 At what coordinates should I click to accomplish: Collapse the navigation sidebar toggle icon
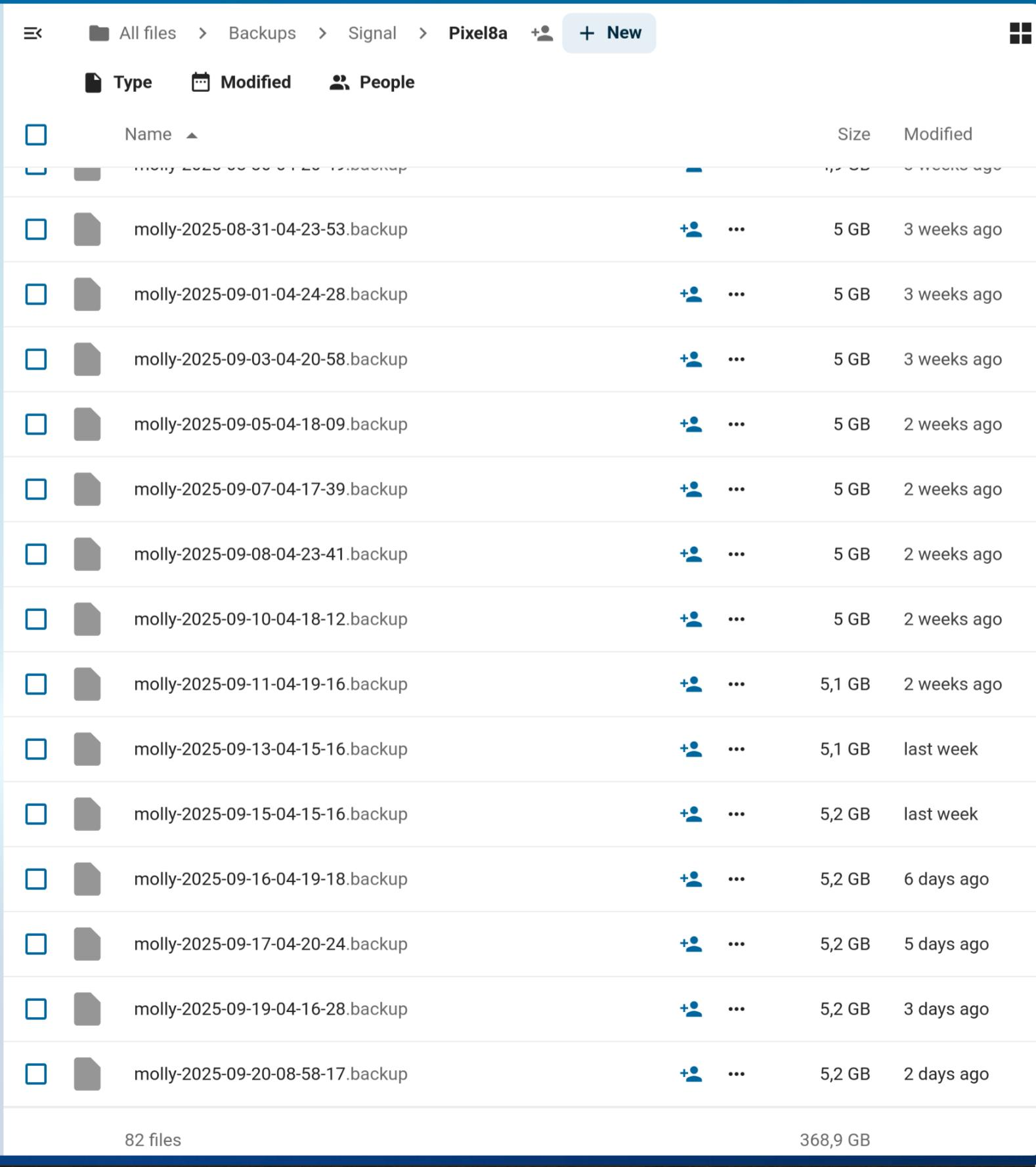pyautogui.click(x=33, y=33)
